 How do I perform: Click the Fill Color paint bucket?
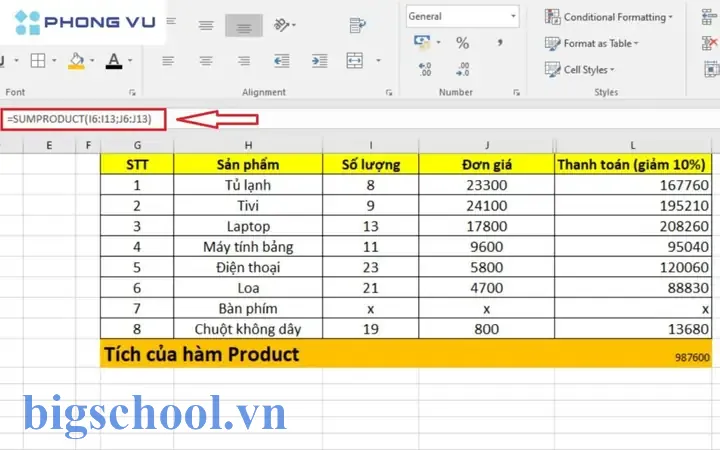76,60
